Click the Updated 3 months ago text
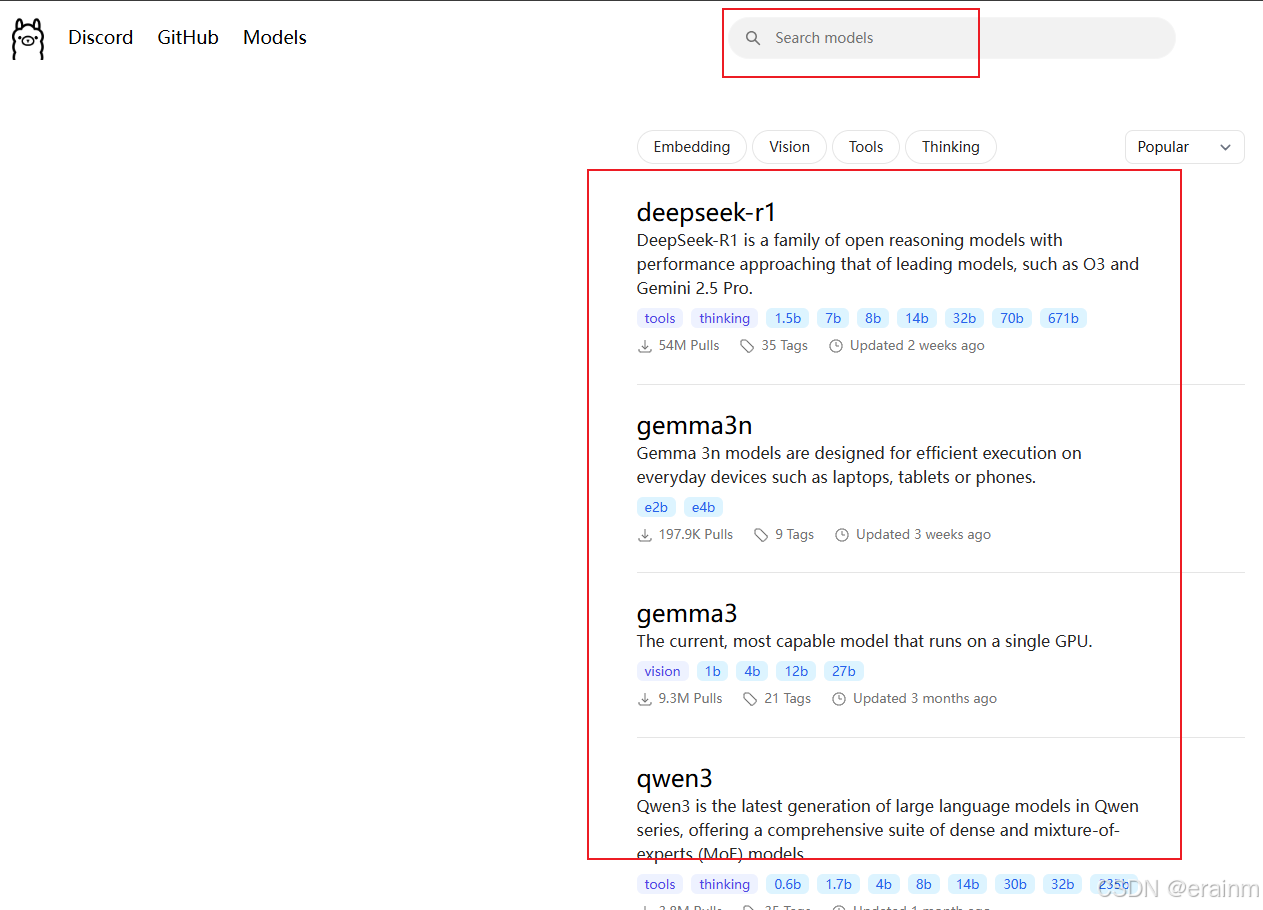Viewport: 1263px width, 910px height. 925,699
